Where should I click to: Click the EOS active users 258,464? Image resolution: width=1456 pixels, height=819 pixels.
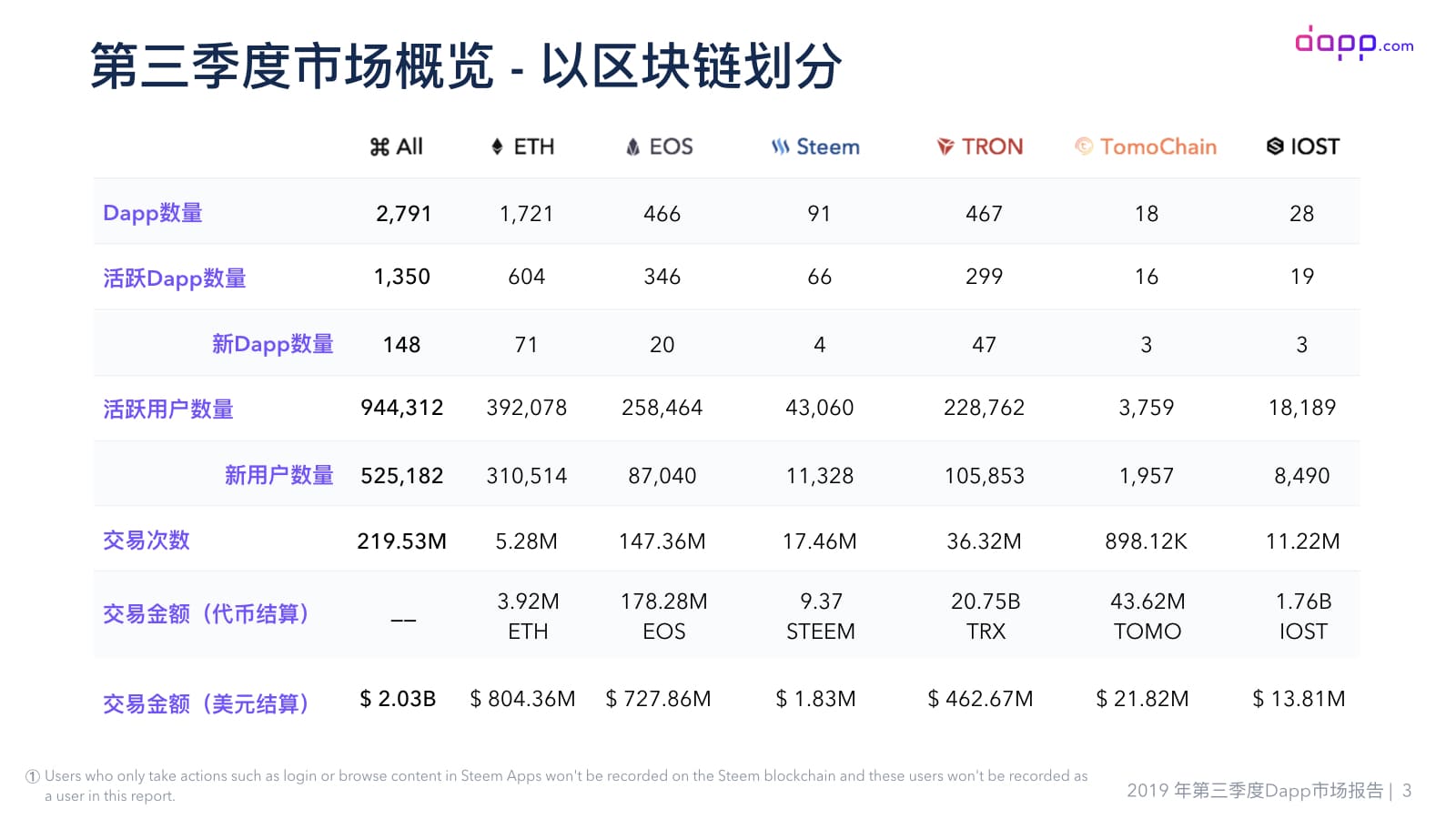click(x=662, y=408)
